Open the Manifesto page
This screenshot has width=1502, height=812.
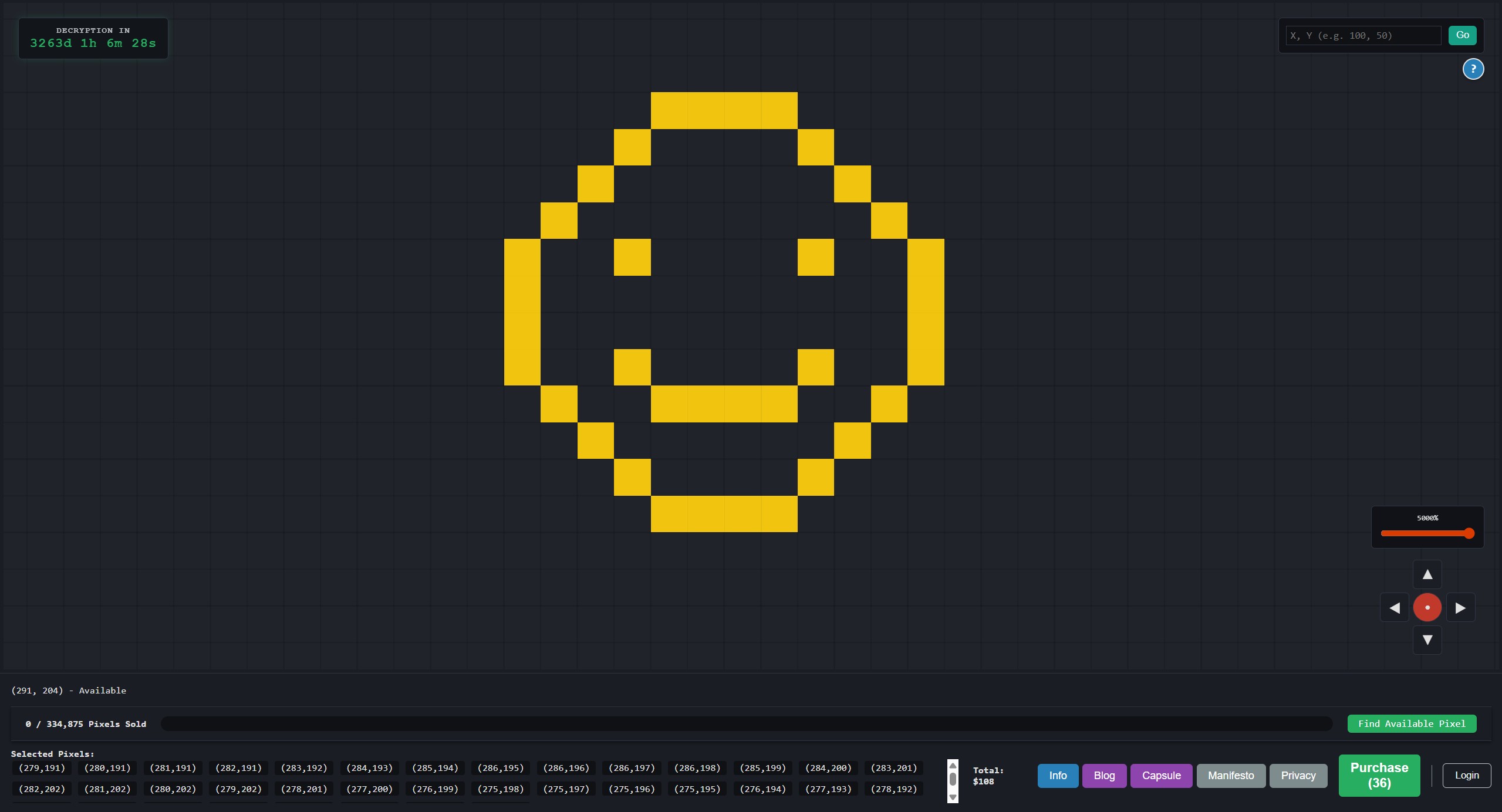pos(1230,775)
